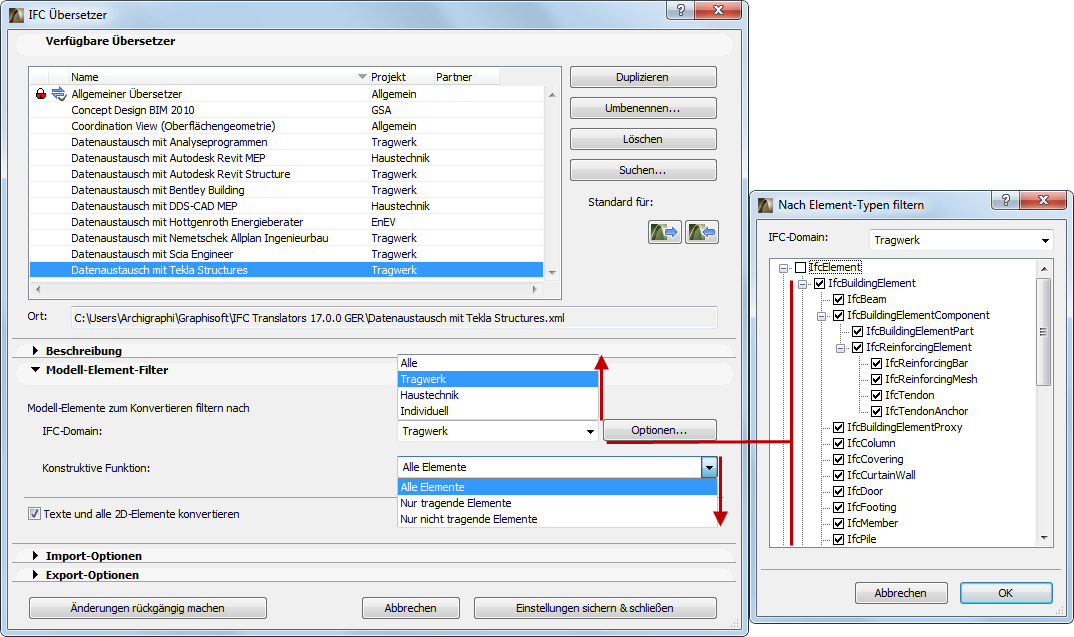Select Datenaustausch mit Tekla Structures row
The image size is (1074, 637).
coord(286,270)
